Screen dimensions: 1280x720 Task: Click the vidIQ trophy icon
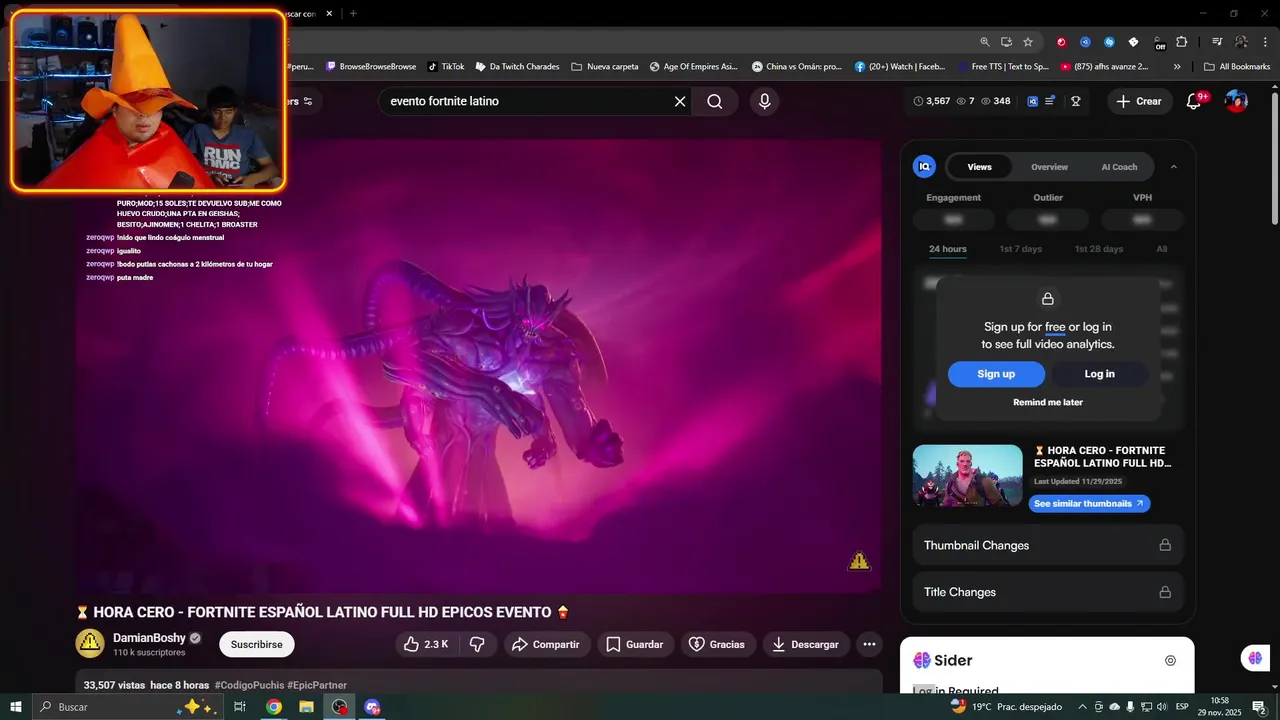[x=1076, y=101]
